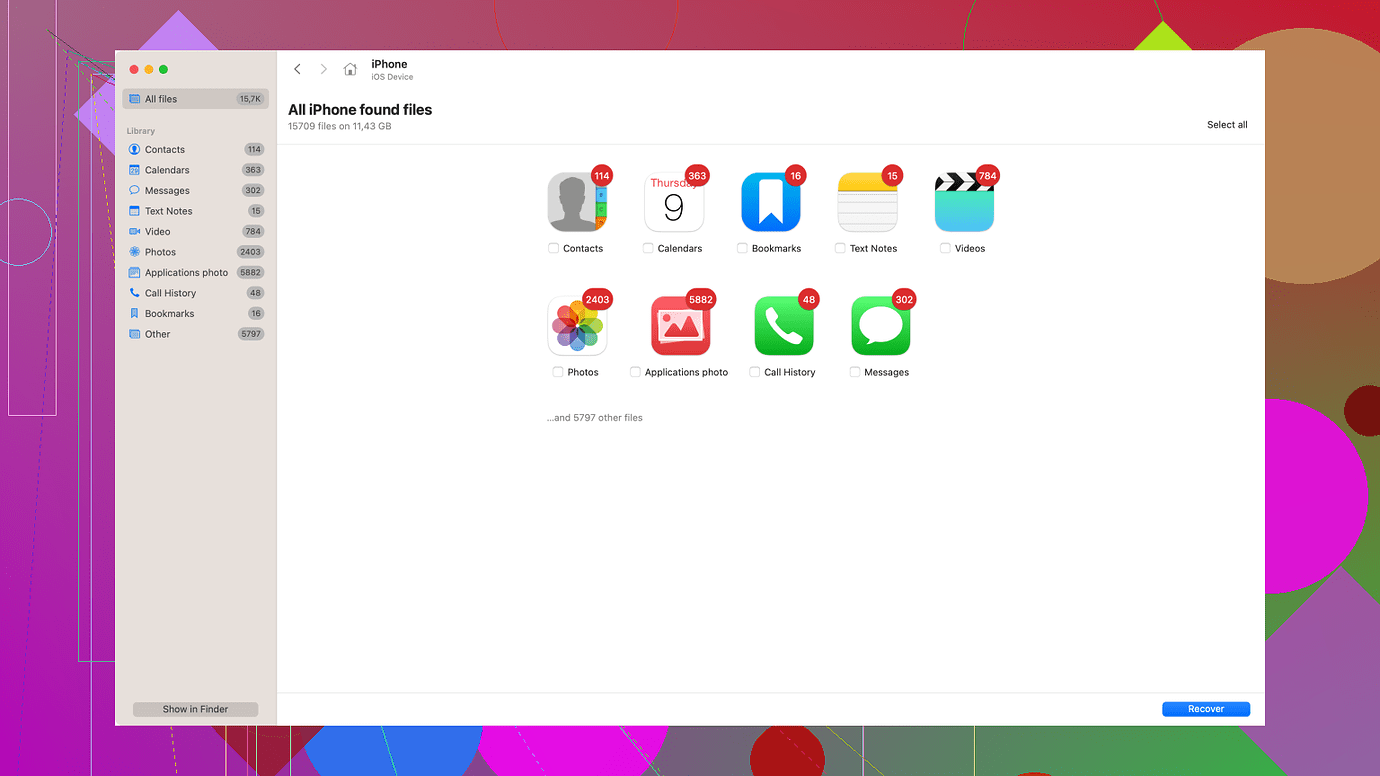Enable the Applications photo checkbox

634,371
